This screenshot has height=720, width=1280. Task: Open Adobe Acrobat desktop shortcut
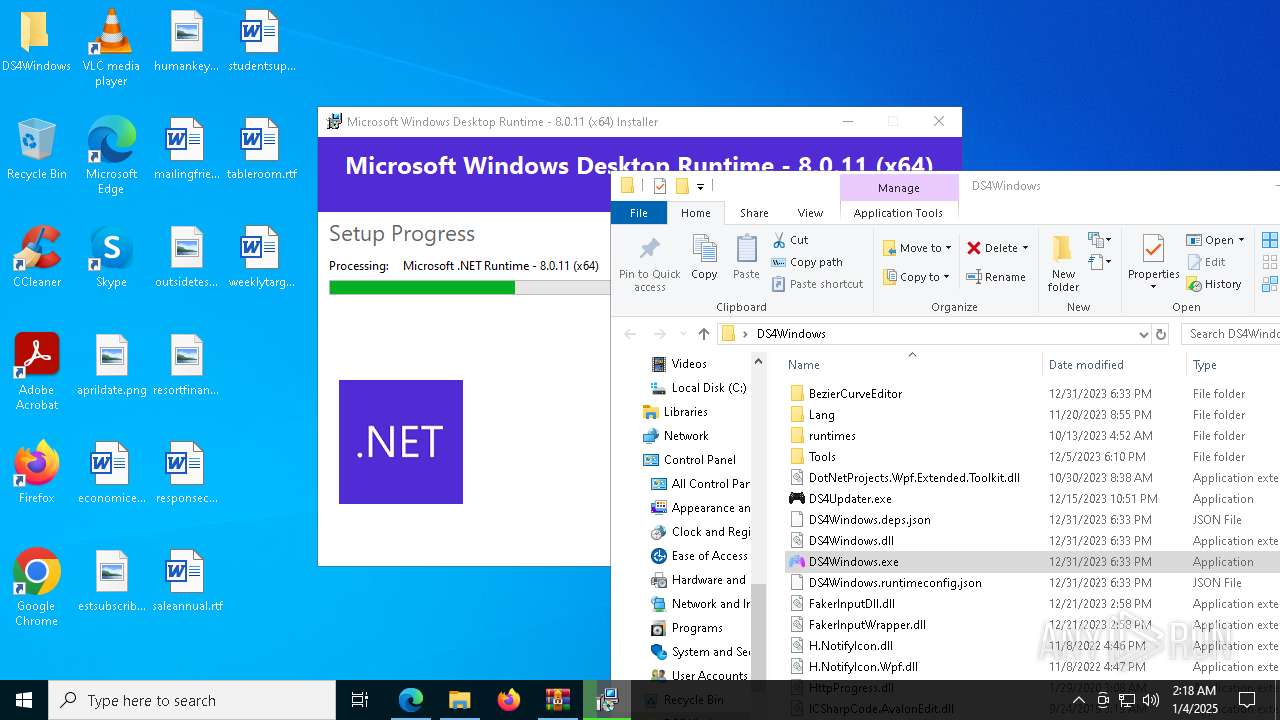pyautogui.click(x=36, y=371)
